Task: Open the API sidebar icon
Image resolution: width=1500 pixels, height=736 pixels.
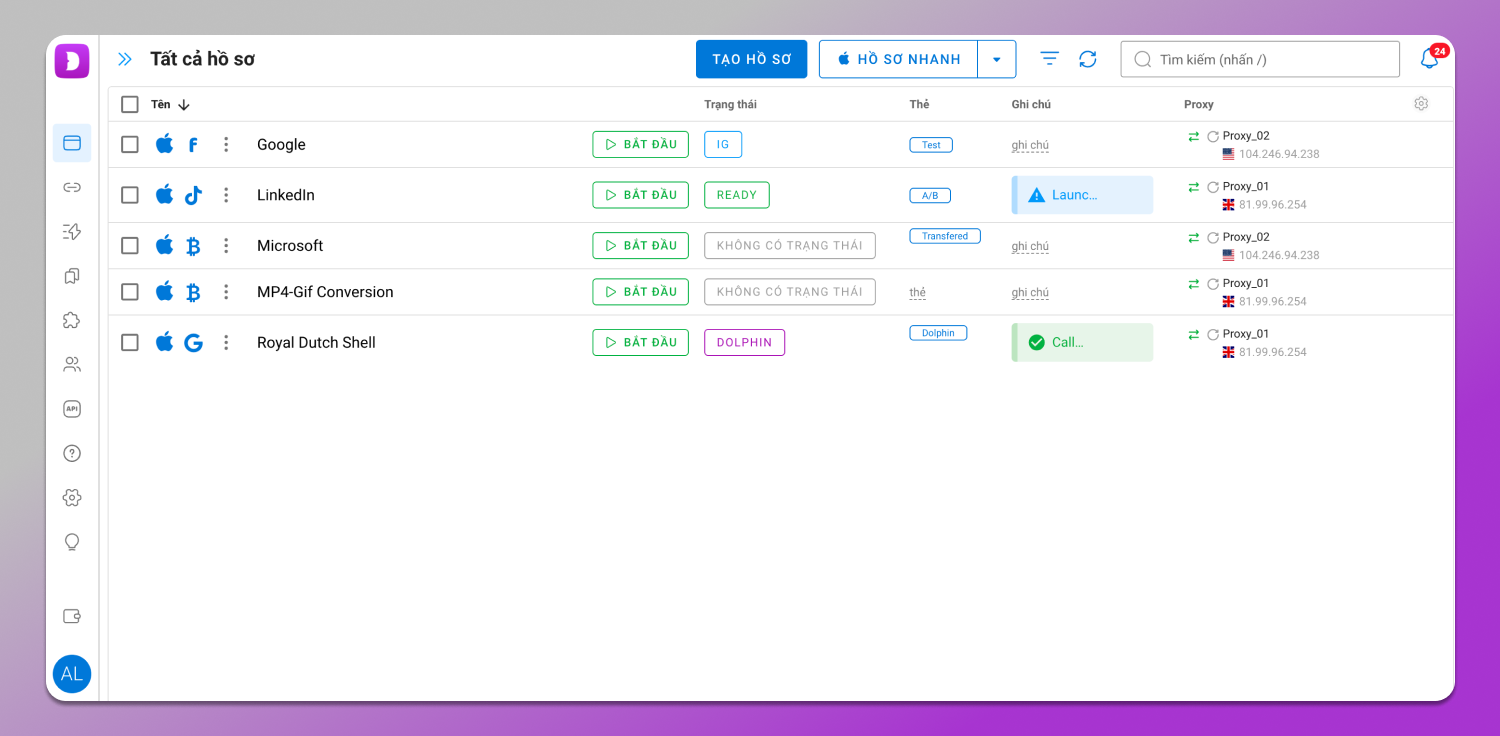Action: [72, 409]
